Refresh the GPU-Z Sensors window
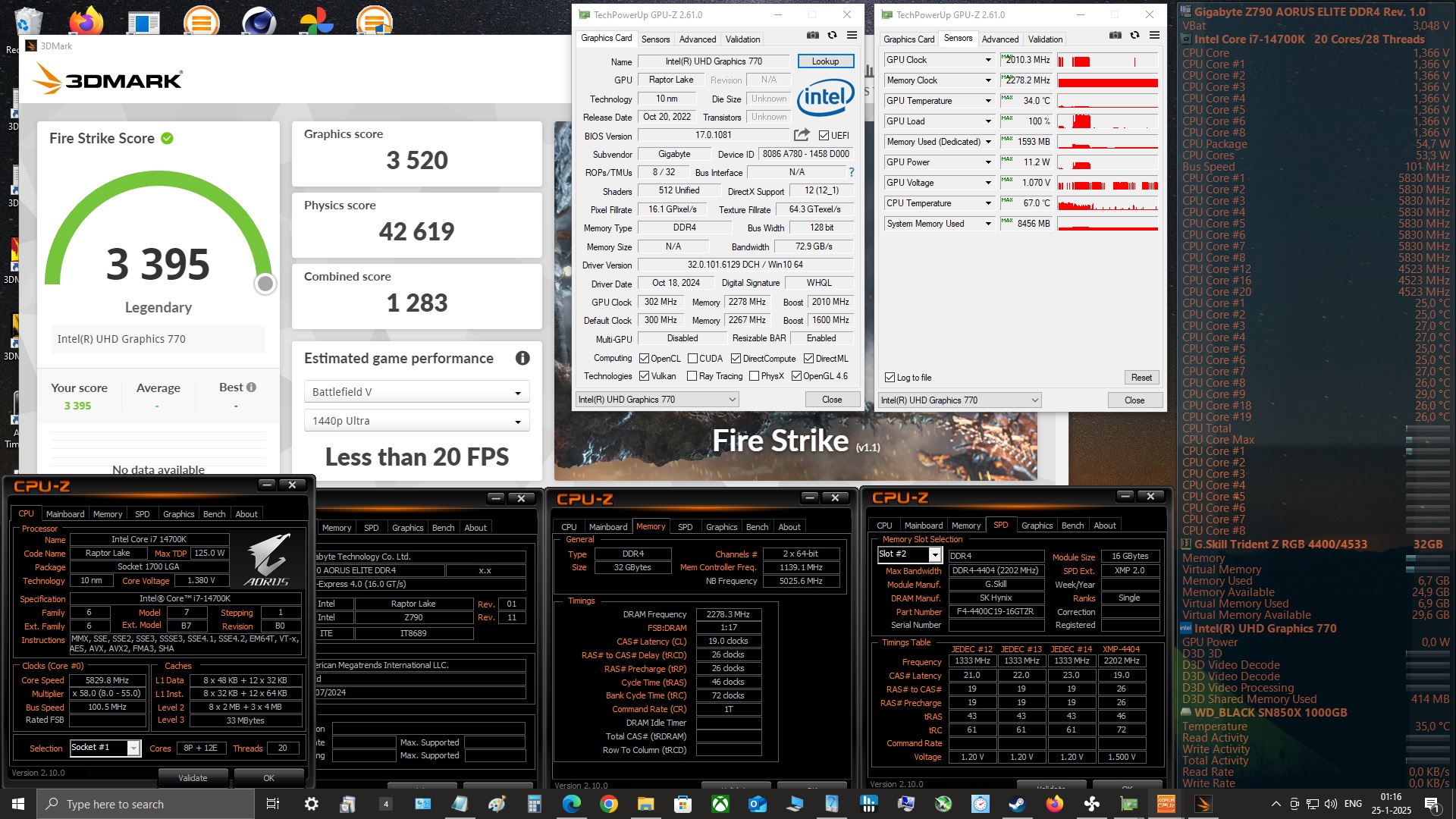1456x819 pixels. click(x=1134, y=35)
